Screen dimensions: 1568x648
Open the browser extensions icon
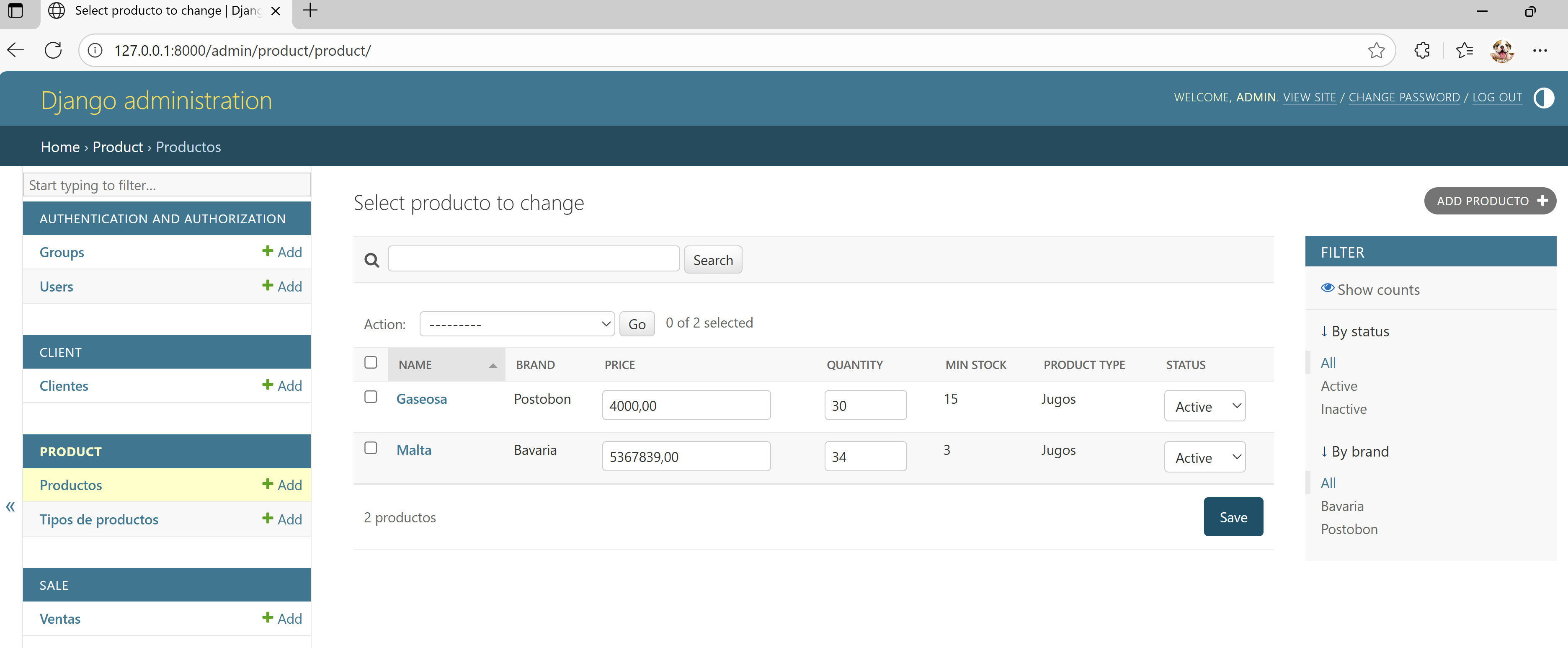coord(1422,50)
